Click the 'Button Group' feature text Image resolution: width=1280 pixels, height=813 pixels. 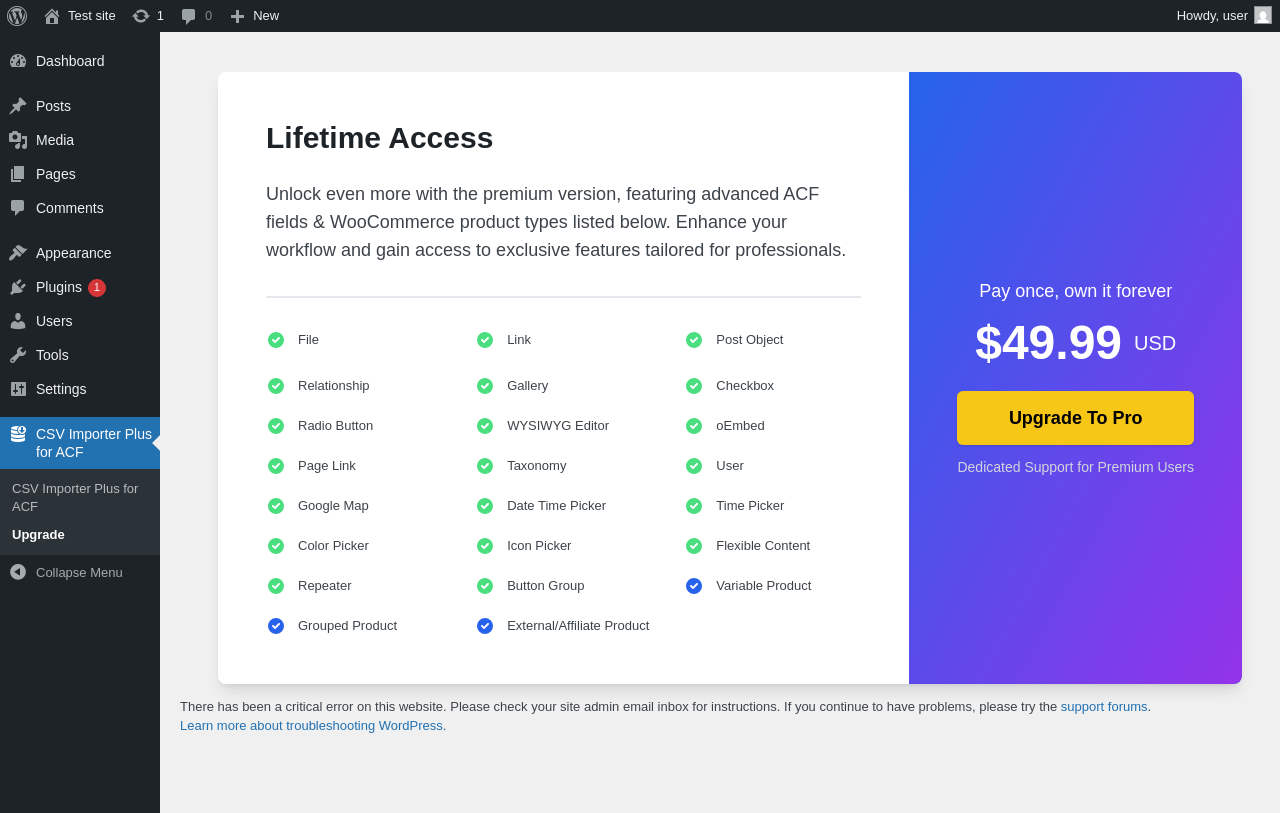tap(546, 586)
